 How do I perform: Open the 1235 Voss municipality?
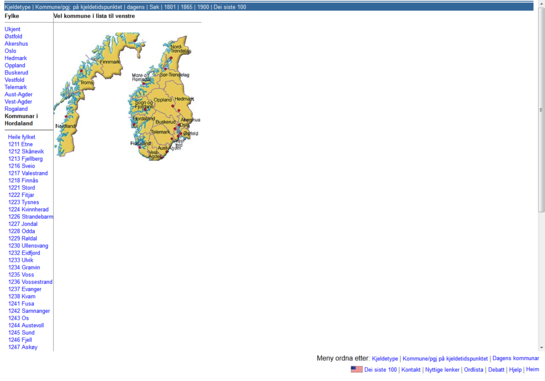click(21, 275)
